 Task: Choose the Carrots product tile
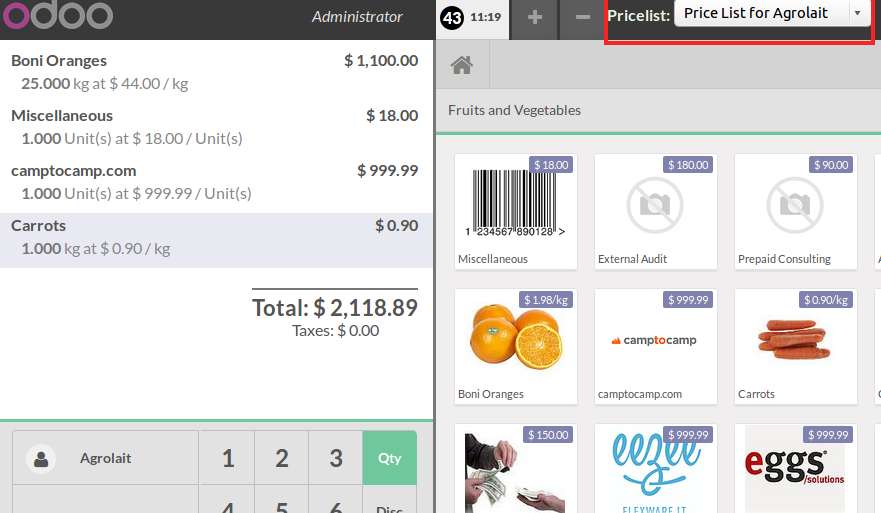[796, 346]
